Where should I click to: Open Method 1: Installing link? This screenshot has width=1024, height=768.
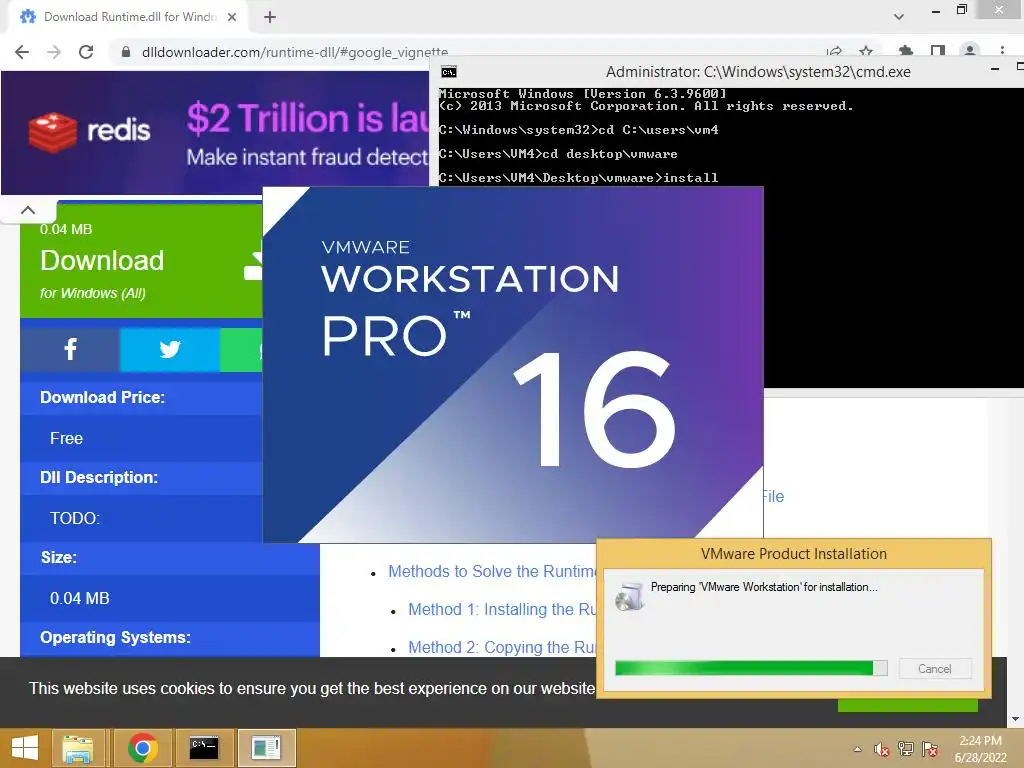coord(502,609)
